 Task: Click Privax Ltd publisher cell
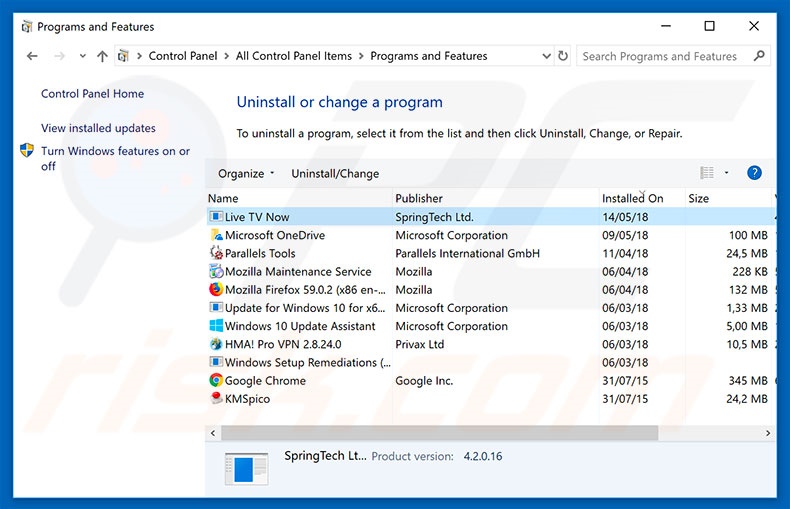(420, 344)
